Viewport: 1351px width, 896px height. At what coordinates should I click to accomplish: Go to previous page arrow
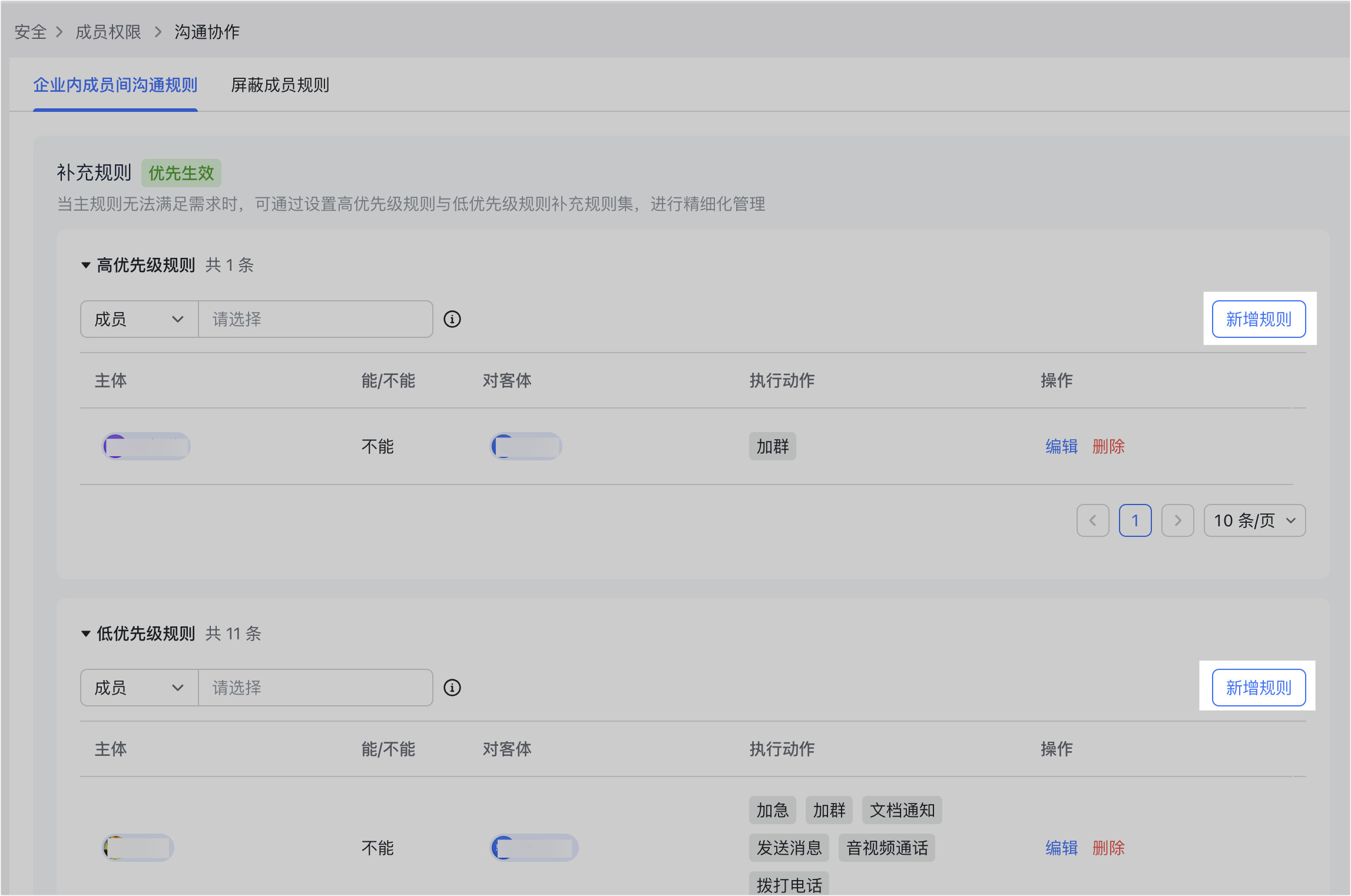1092,520
